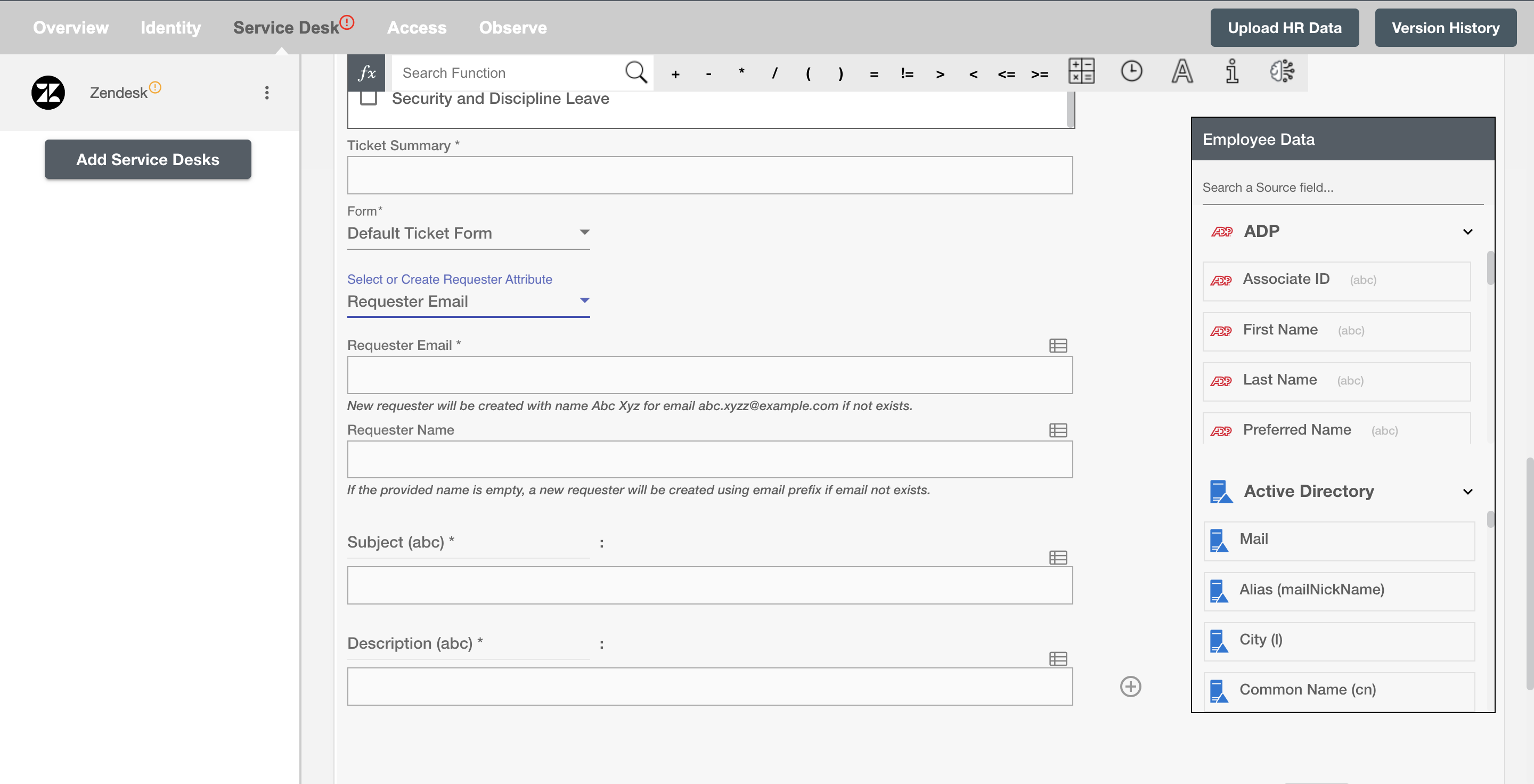Click the grid/table icon next to Requester Email
Image resolution: width=1534 pixels, height=784 pixels.
point(1058,346)
